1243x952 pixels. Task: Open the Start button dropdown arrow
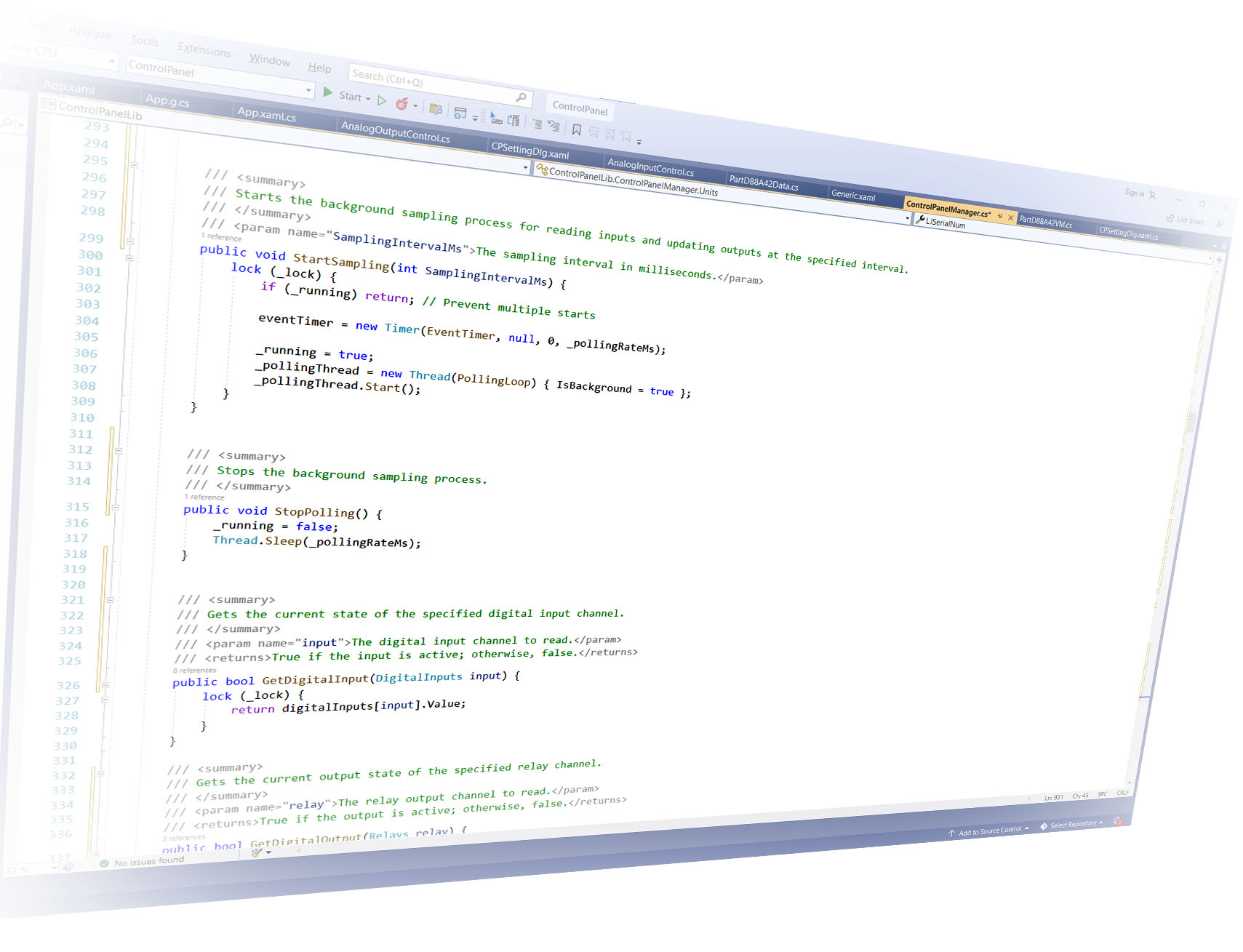tap(368, 99)
